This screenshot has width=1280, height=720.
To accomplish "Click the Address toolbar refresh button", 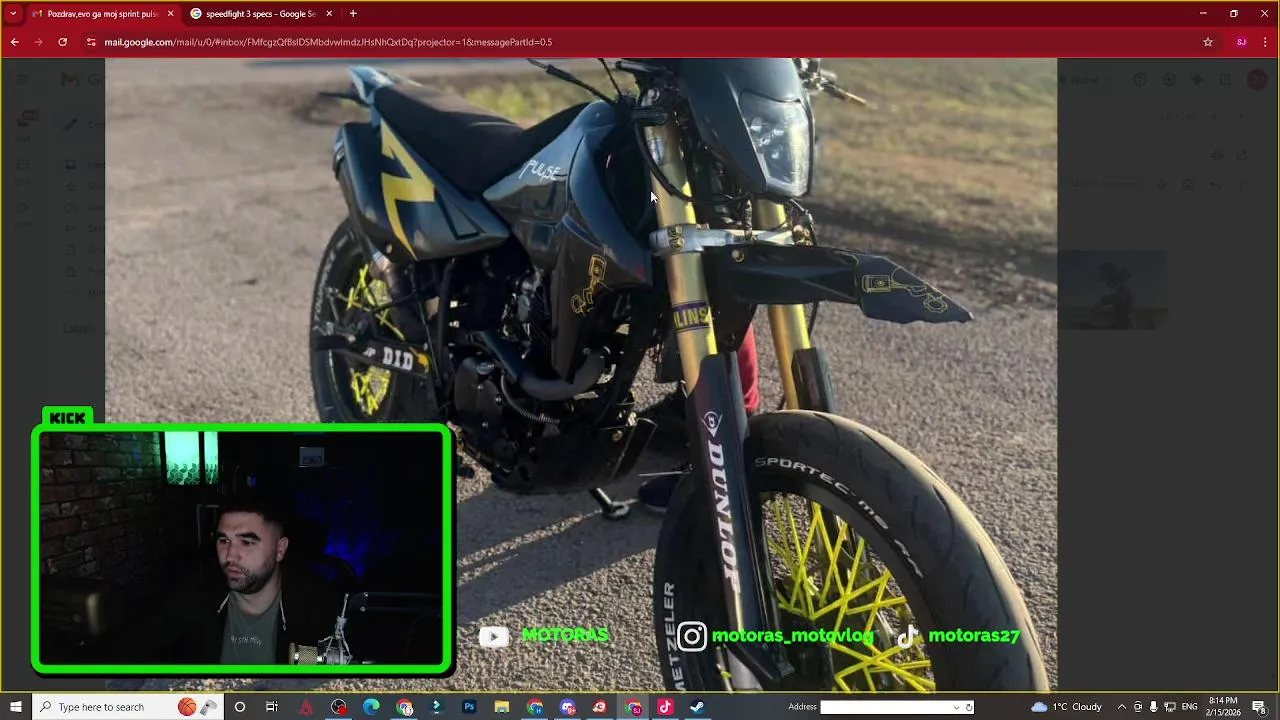I will coord(969,707).
